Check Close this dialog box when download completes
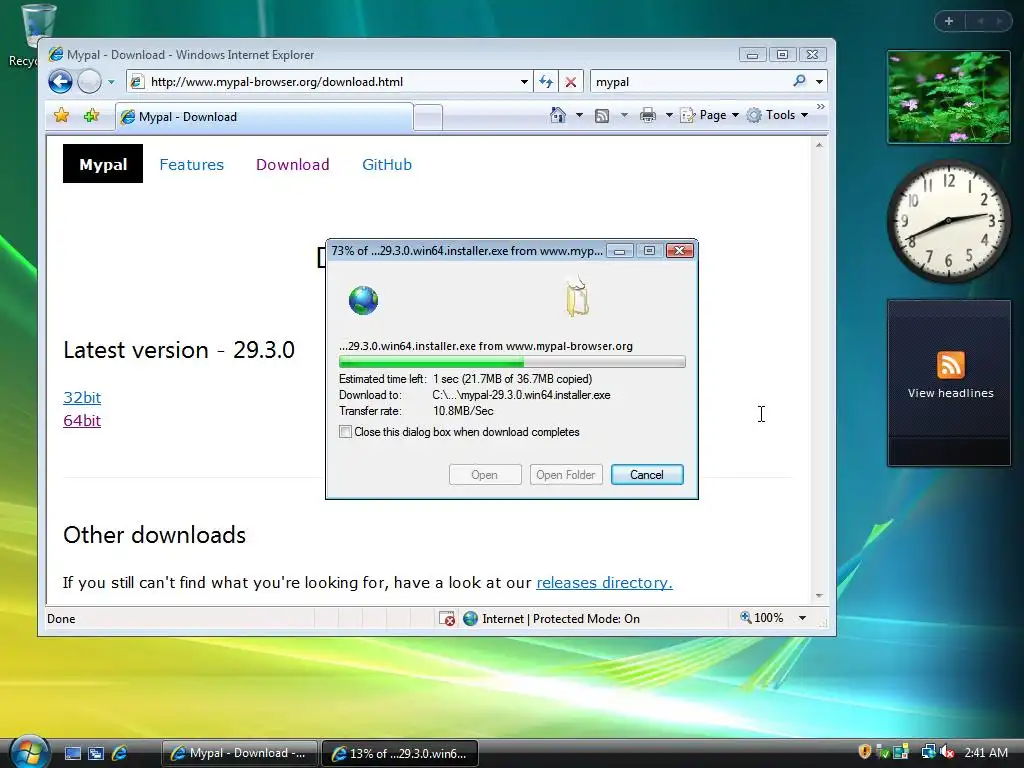 pyautogui.click(x=345, y=432)
